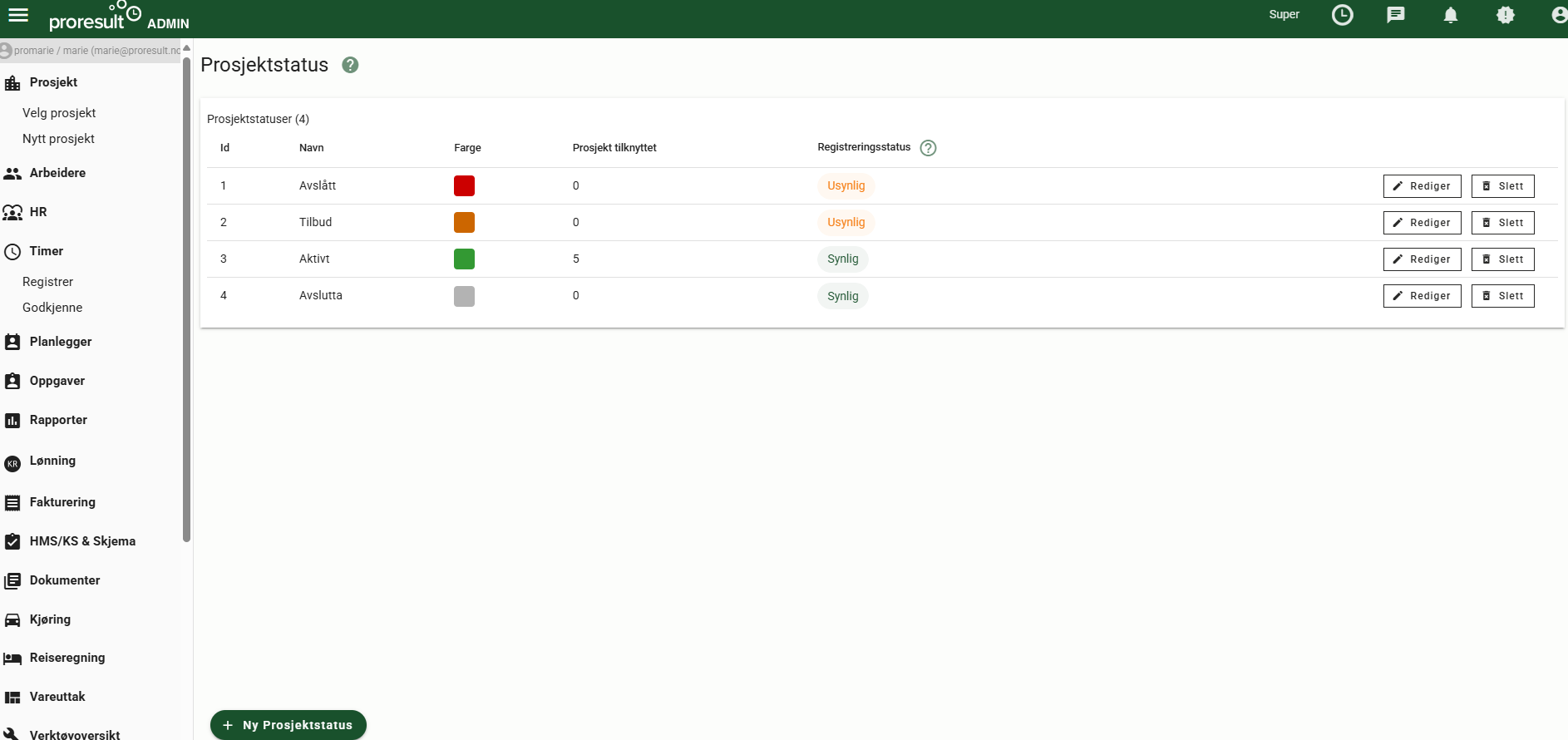The height and width of the screenshot is (740, 1568).
Task: Click the Super label in header
Action: click(x=1284, y=15)
